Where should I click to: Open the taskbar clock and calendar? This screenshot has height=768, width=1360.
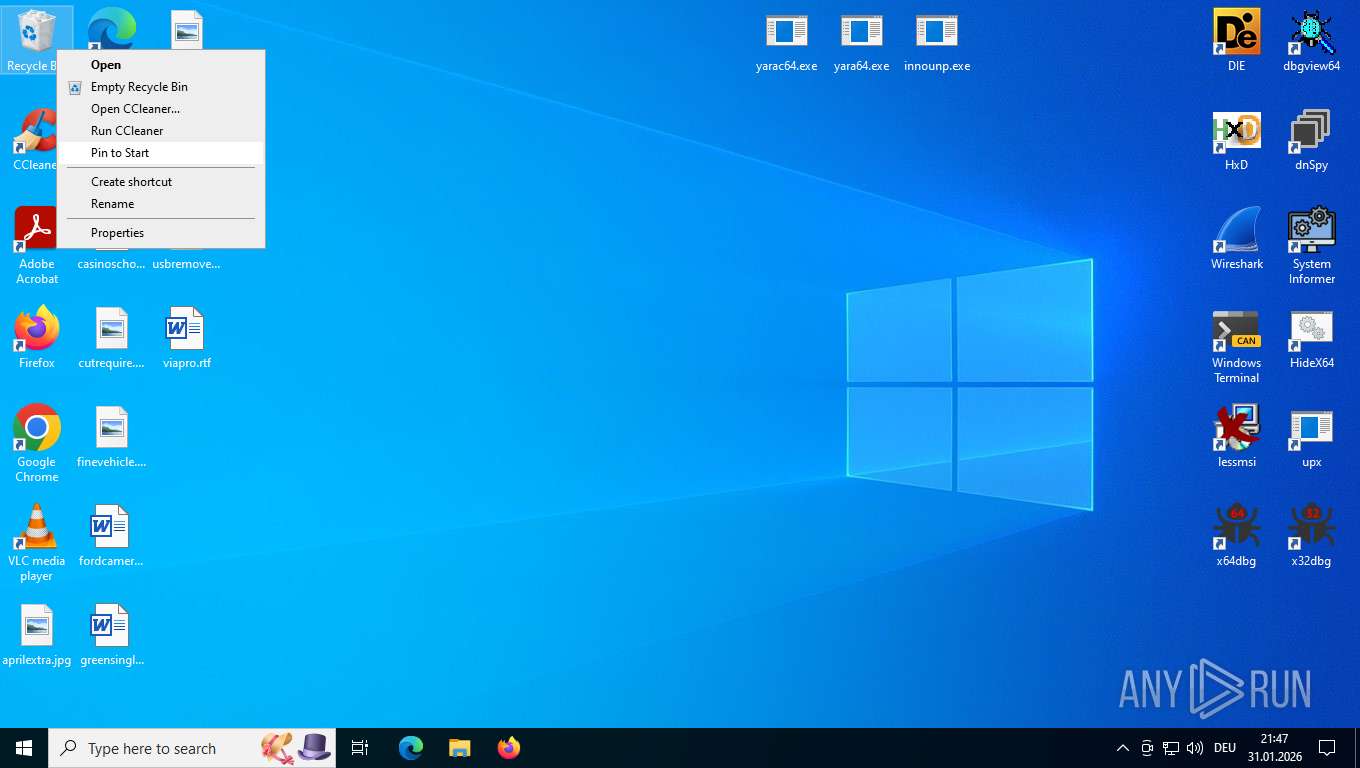[1274, 748]
